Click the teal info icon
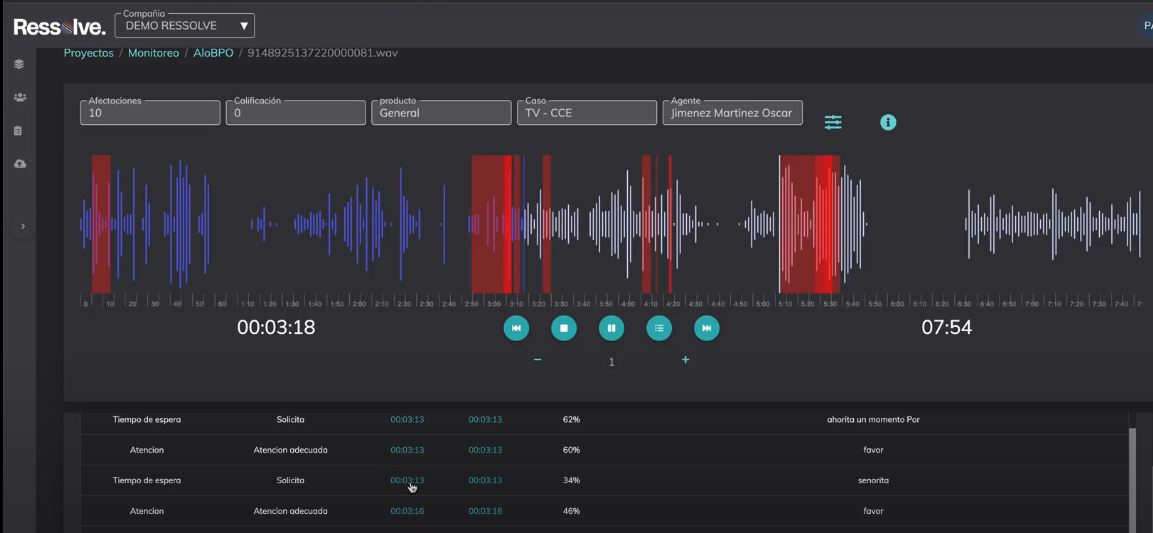 click(x=888, y=122)
